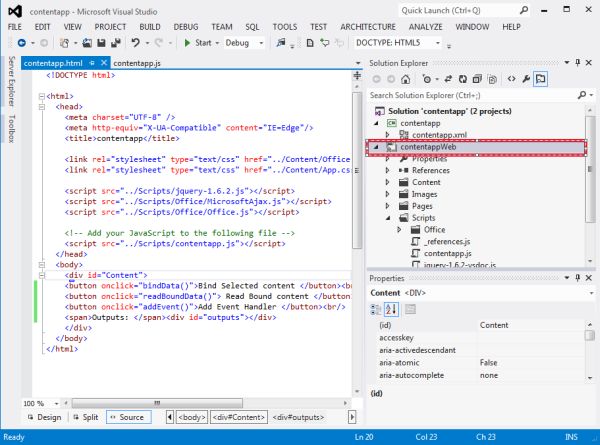Viewport: 600px width, 445px height.
Task: Refresh Solution Explorer with refresh icon
Action: (x=463, y=79)
